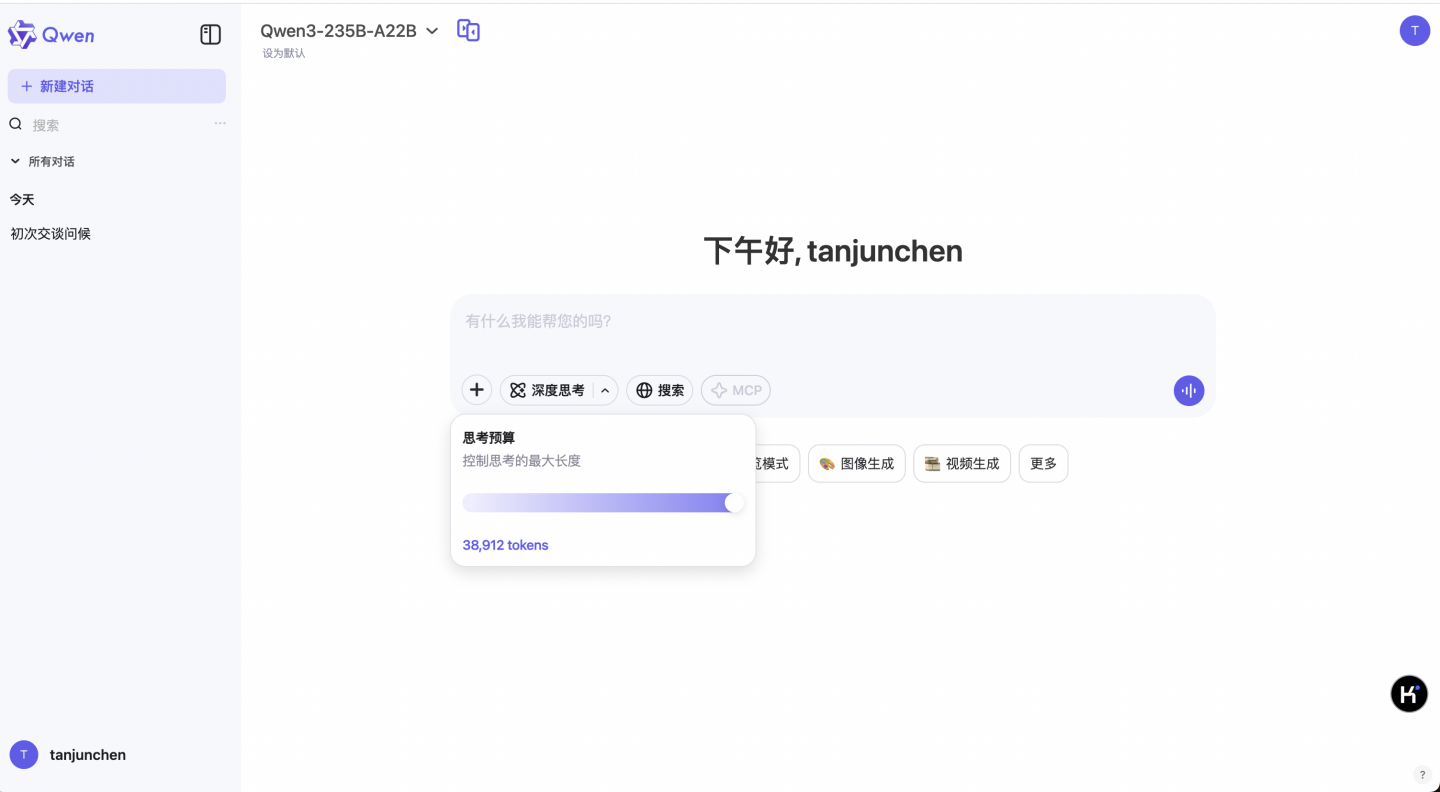Open the three-dot options beside search
This screenshot has height=792, width=1440.
click(x=220, y=124)
